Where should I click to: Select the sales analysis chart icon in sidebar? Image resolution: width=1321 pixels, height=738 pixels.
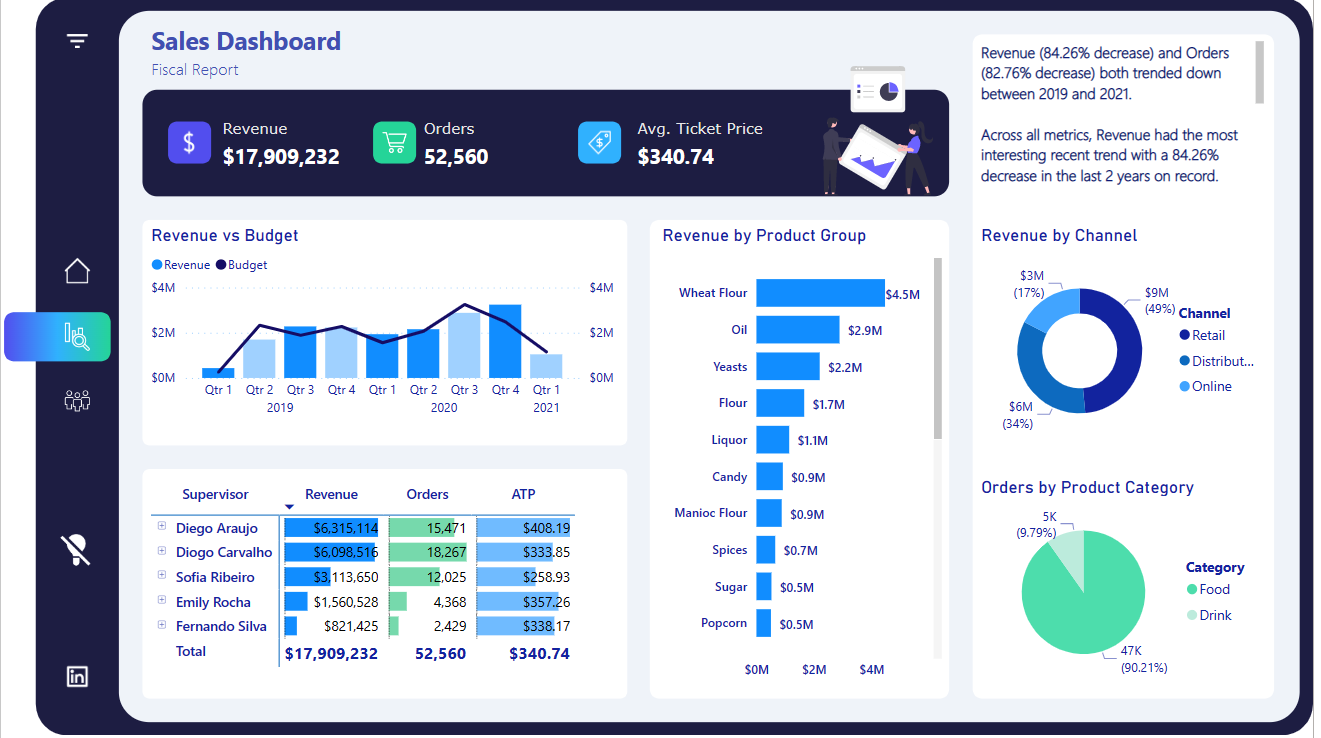click(77, 336)
